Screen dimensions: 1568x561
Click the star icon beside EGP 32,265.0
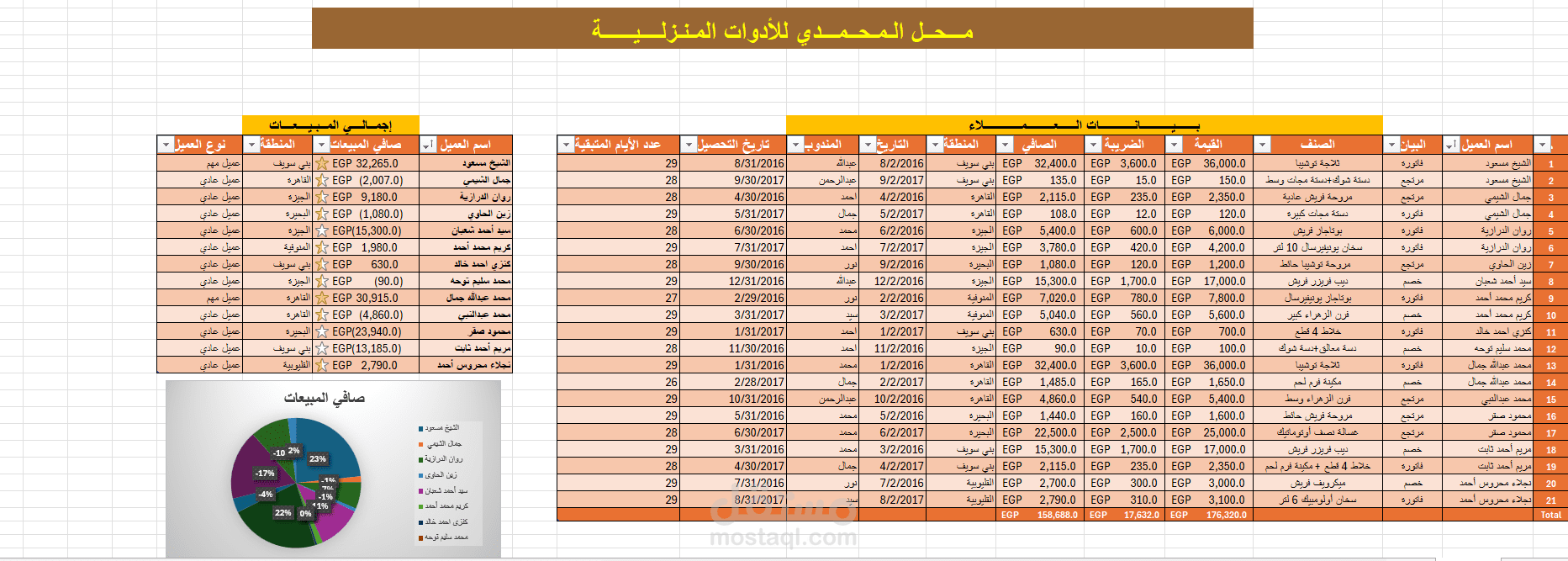coord(321,163)
